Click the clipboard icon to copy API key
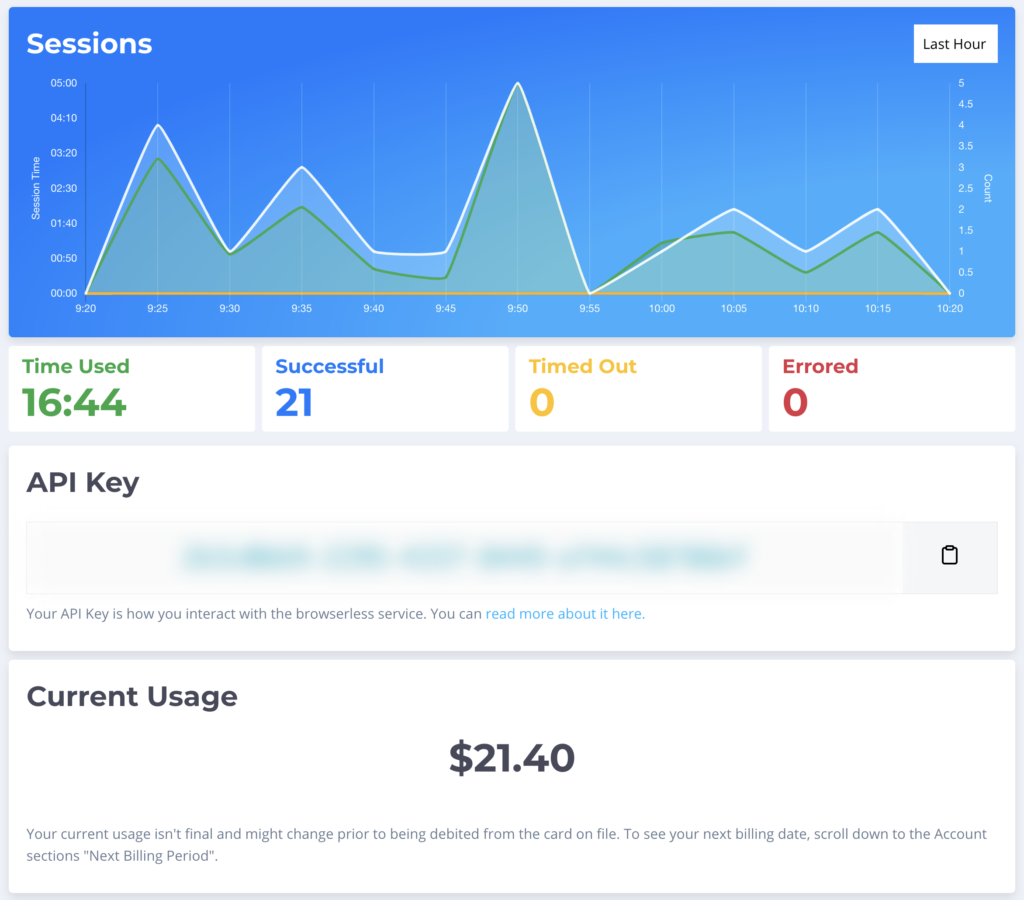This screenshot has height=900, width=1024. [x=950, y=555]
